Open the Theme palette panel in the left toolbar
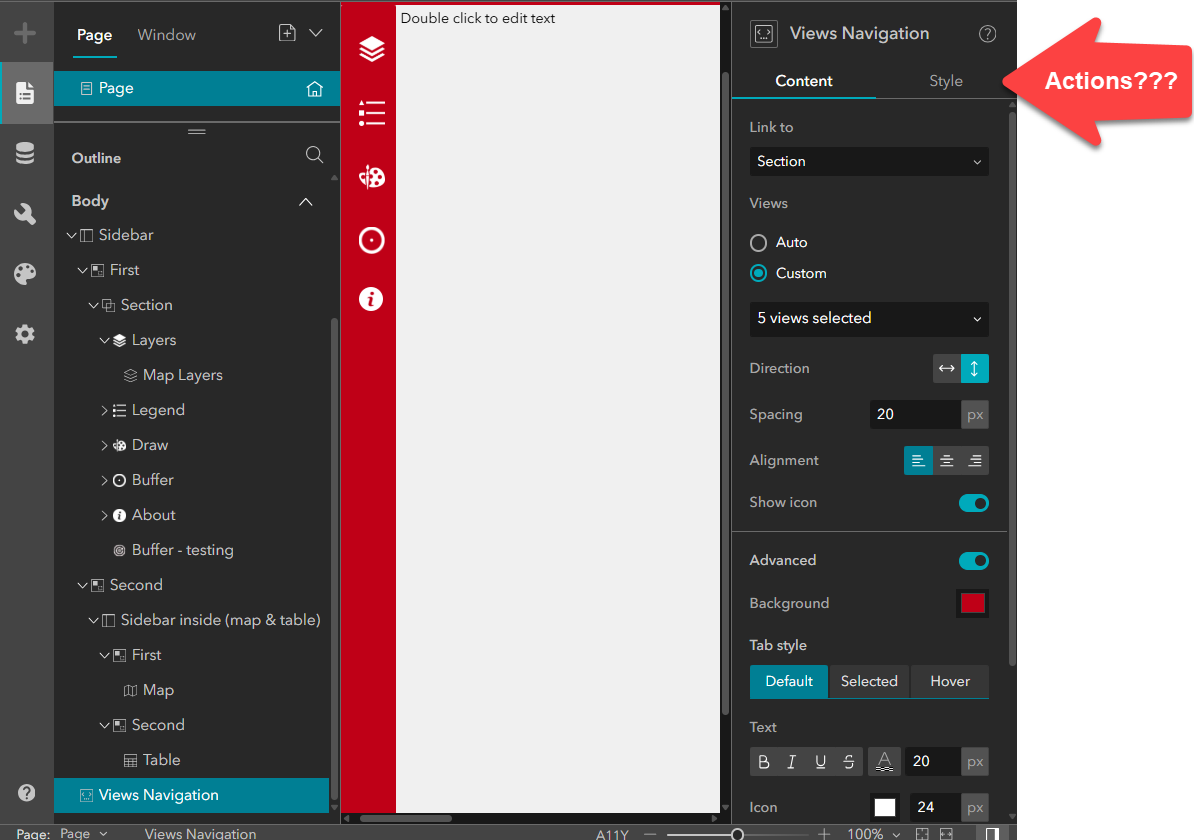Screen dimensions: 1194x840 26,273
